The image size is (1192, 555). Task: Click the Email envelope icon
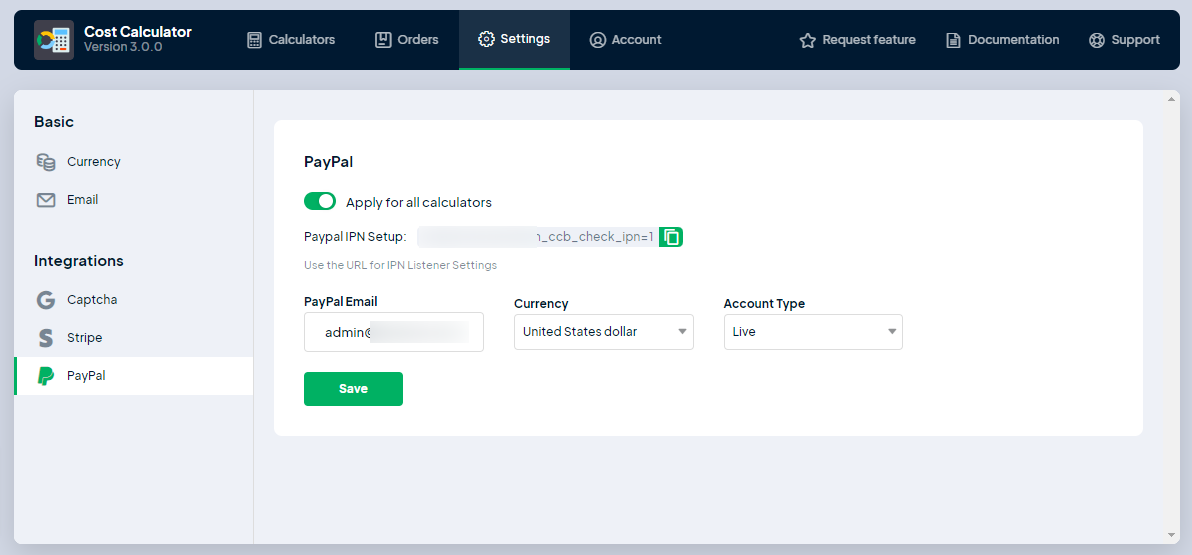[x=46, y=200]
